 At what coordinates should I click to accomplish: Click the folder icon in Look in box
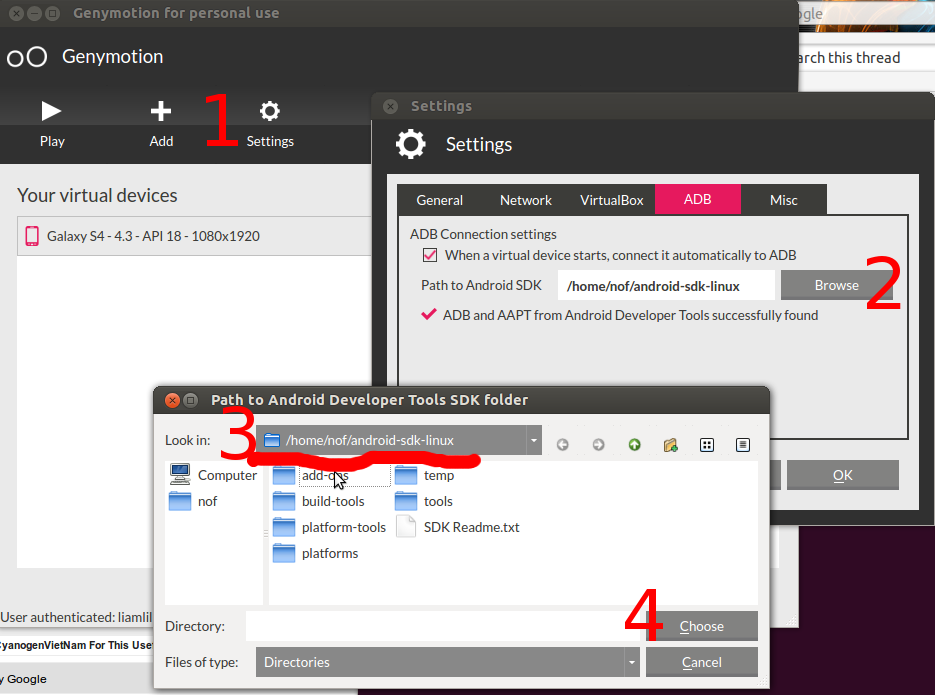[x=272, y=440]
